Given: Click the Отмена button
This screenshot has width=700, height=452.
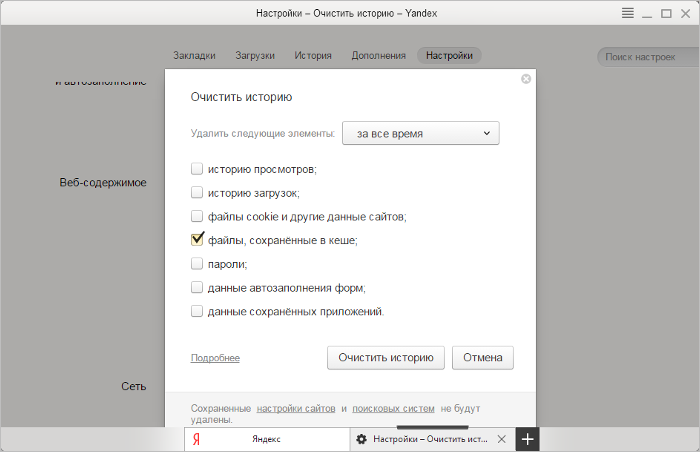Looking at the screenshot, I should (483, 358).
